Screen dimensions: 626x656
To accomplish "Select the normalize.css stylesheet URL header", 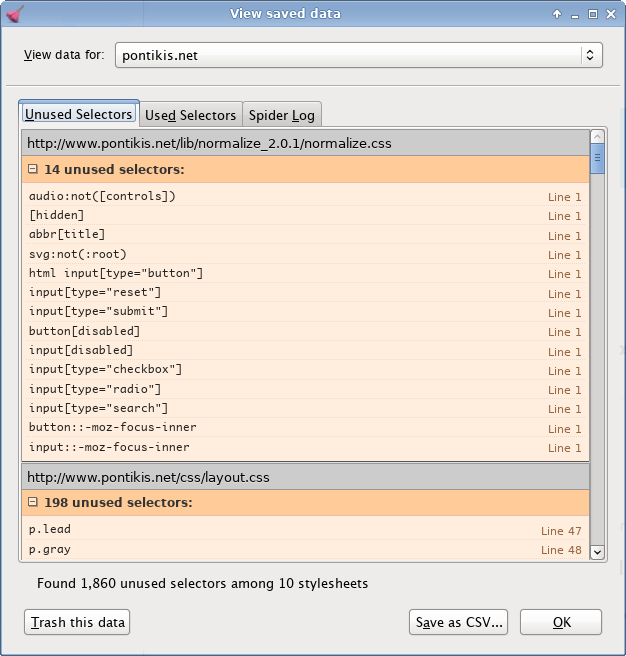I will click(305, 143).
